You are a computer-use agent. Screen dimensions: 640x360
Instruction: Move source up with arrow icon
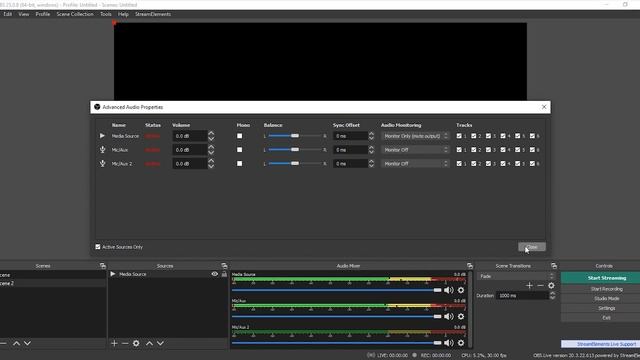(x=149, y=343)
